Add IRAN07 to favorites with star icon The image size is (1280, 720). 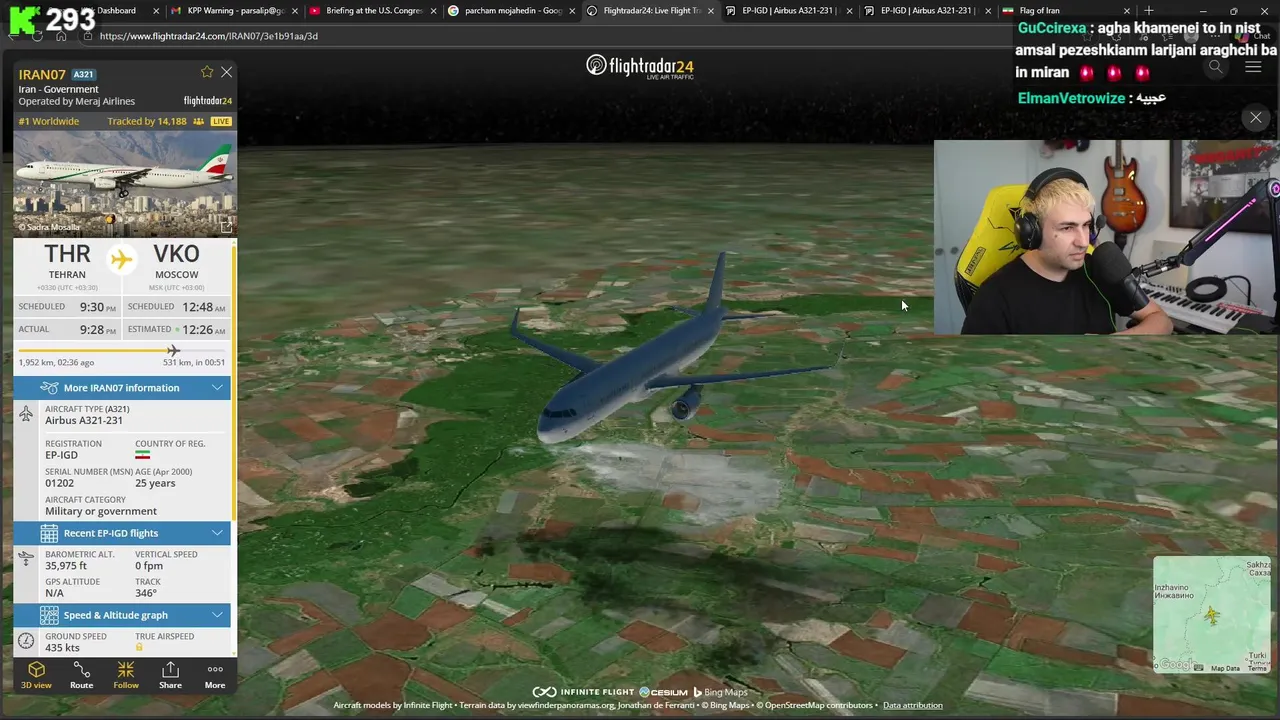[x=207, y=72]
